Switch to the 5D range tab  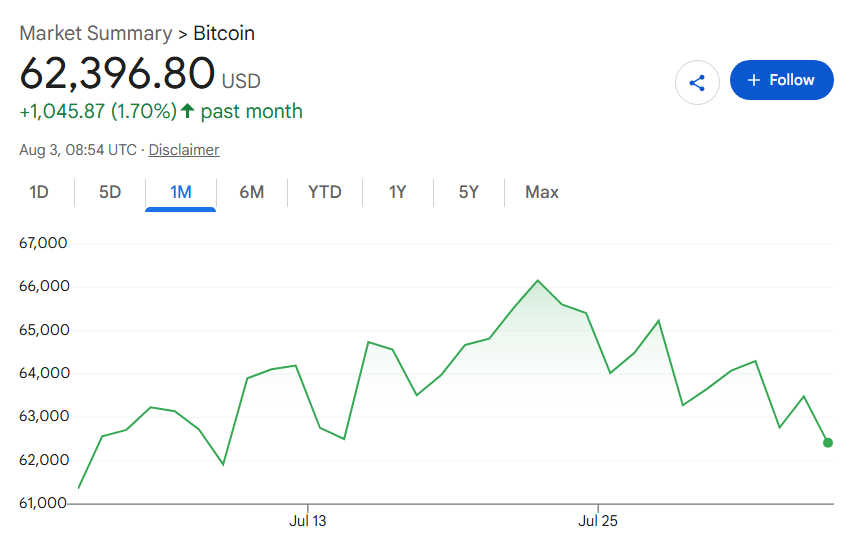(x=110, y=192)
